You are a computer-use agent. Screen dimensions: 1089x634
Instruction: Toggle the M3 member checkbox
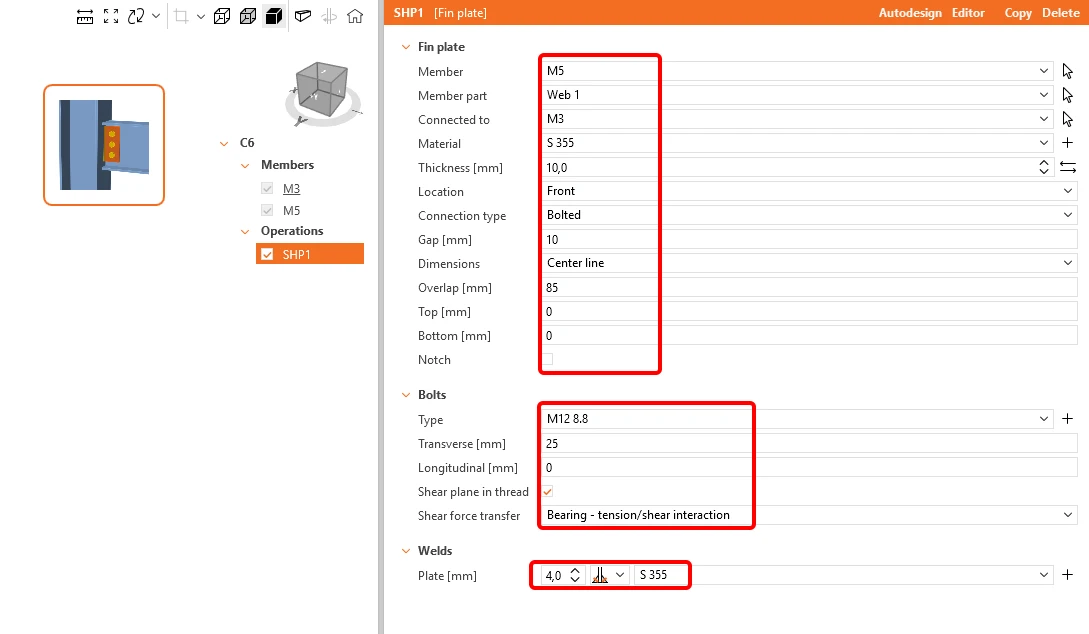pyautogui.click(x=267, y=188)
